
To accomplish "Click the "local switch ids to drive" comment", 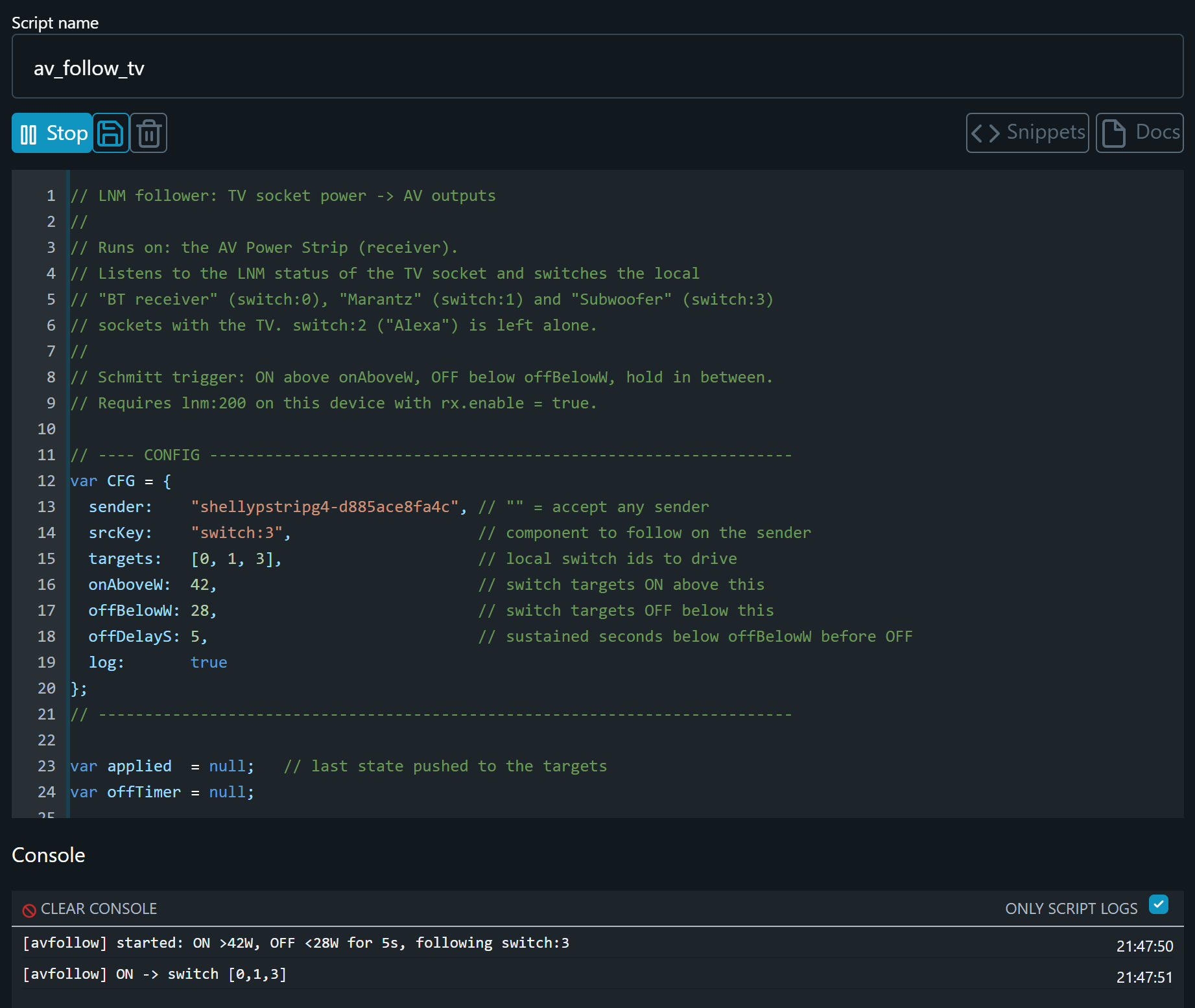I will click(x=608, y=559).
